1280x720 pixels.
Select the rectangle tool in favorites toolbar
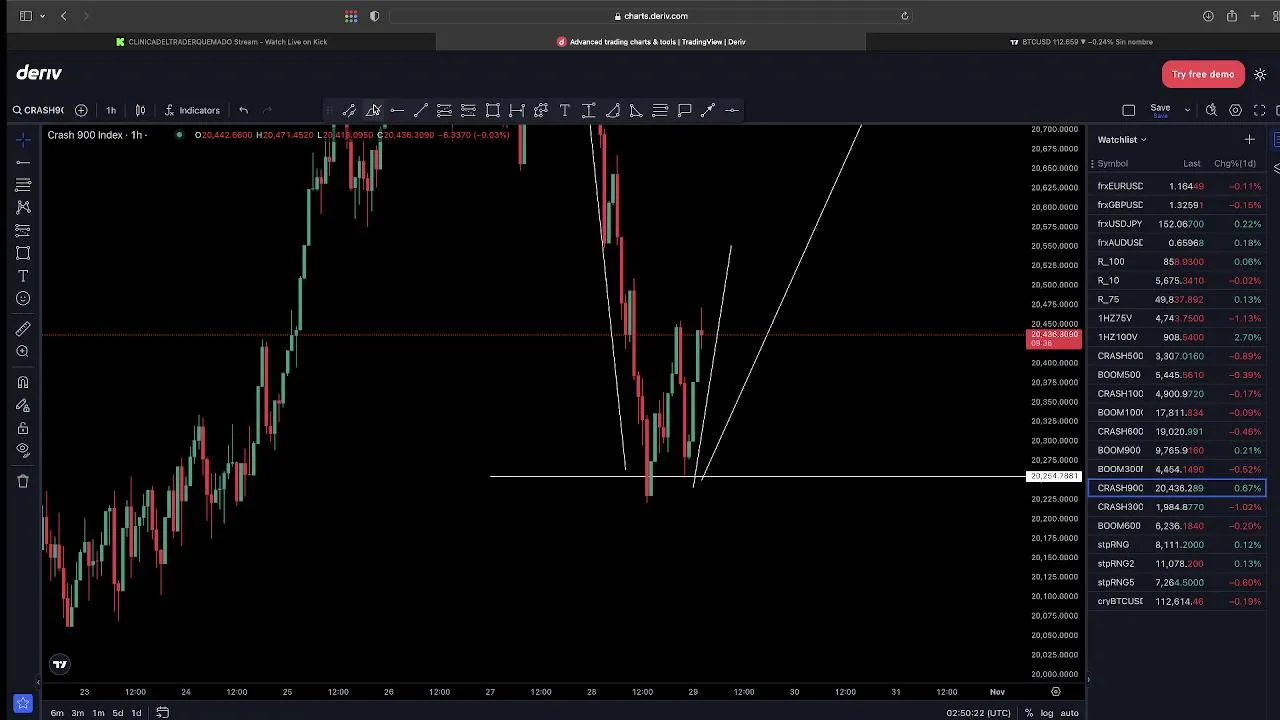tap(493, 110)
